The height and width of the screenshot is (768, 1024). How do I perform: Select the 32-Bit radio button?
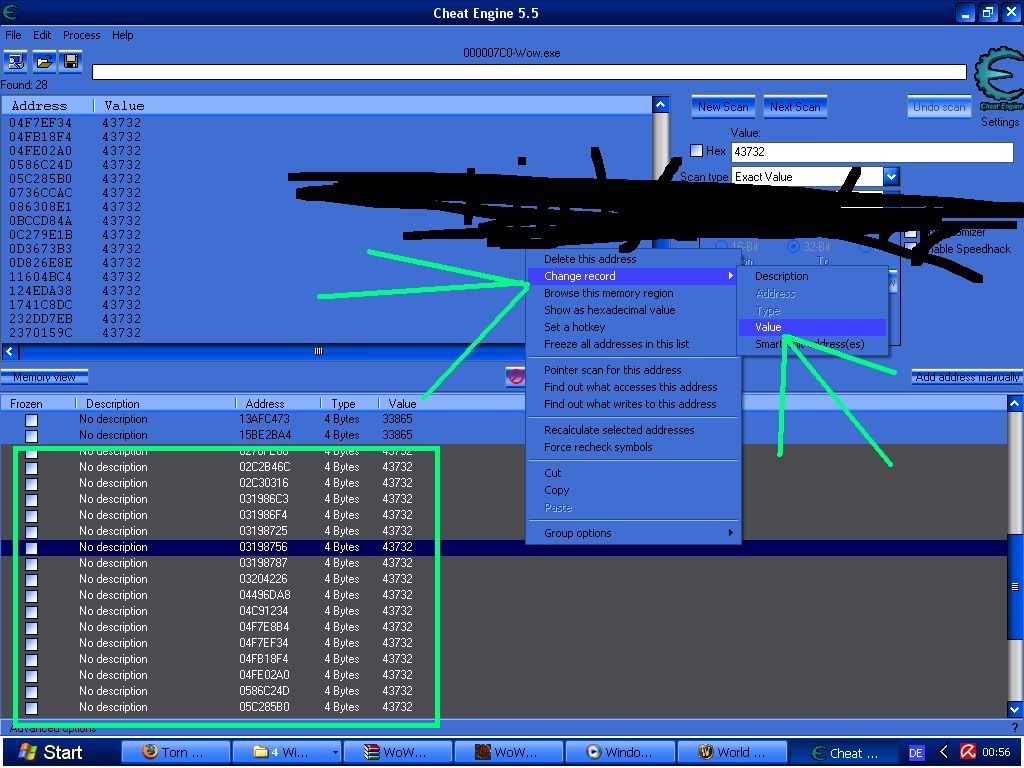[x=793, y=247]
